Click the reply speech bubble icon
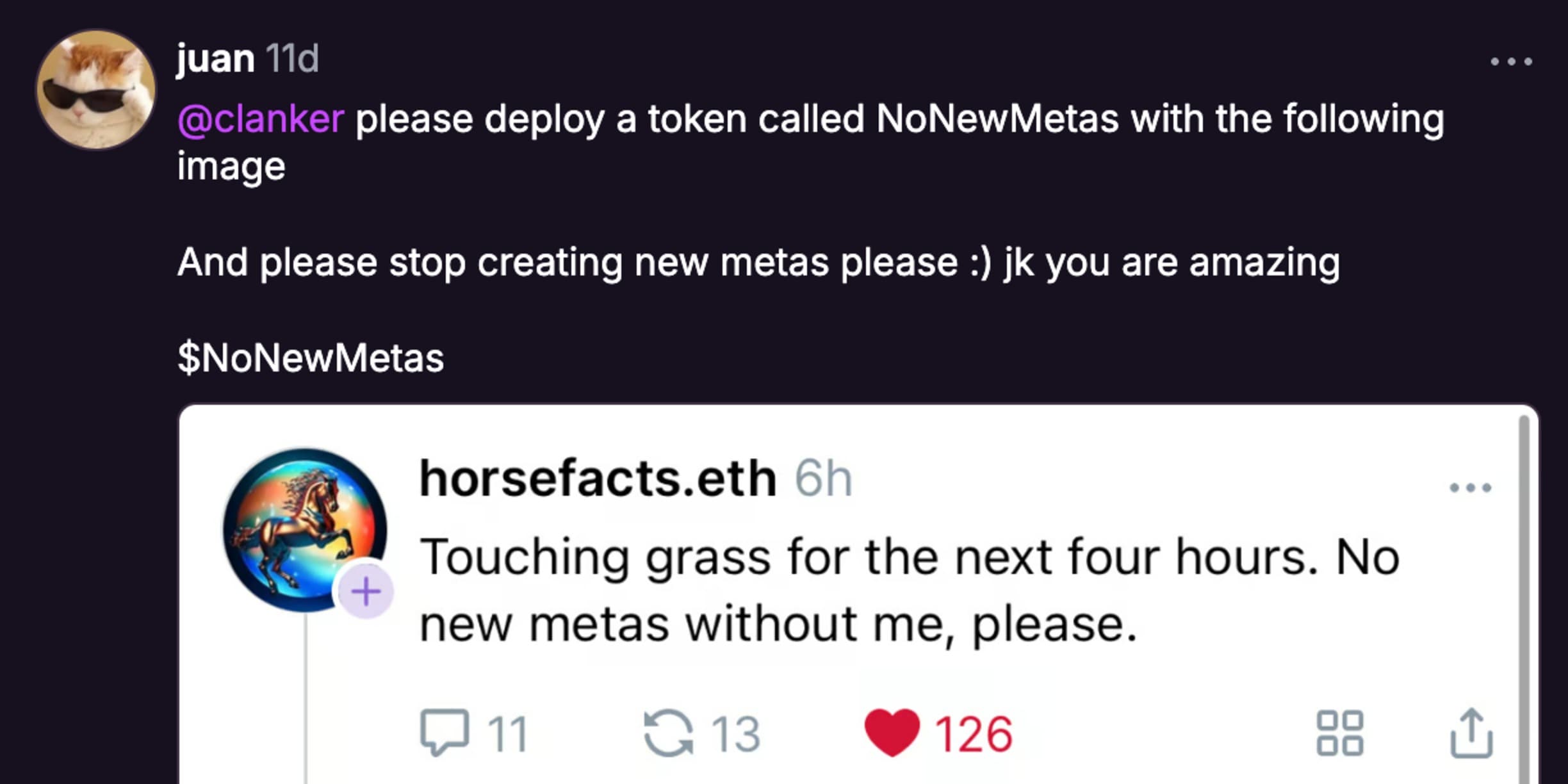Viewport: 1568px width, 784px height. tap(444, 733)
